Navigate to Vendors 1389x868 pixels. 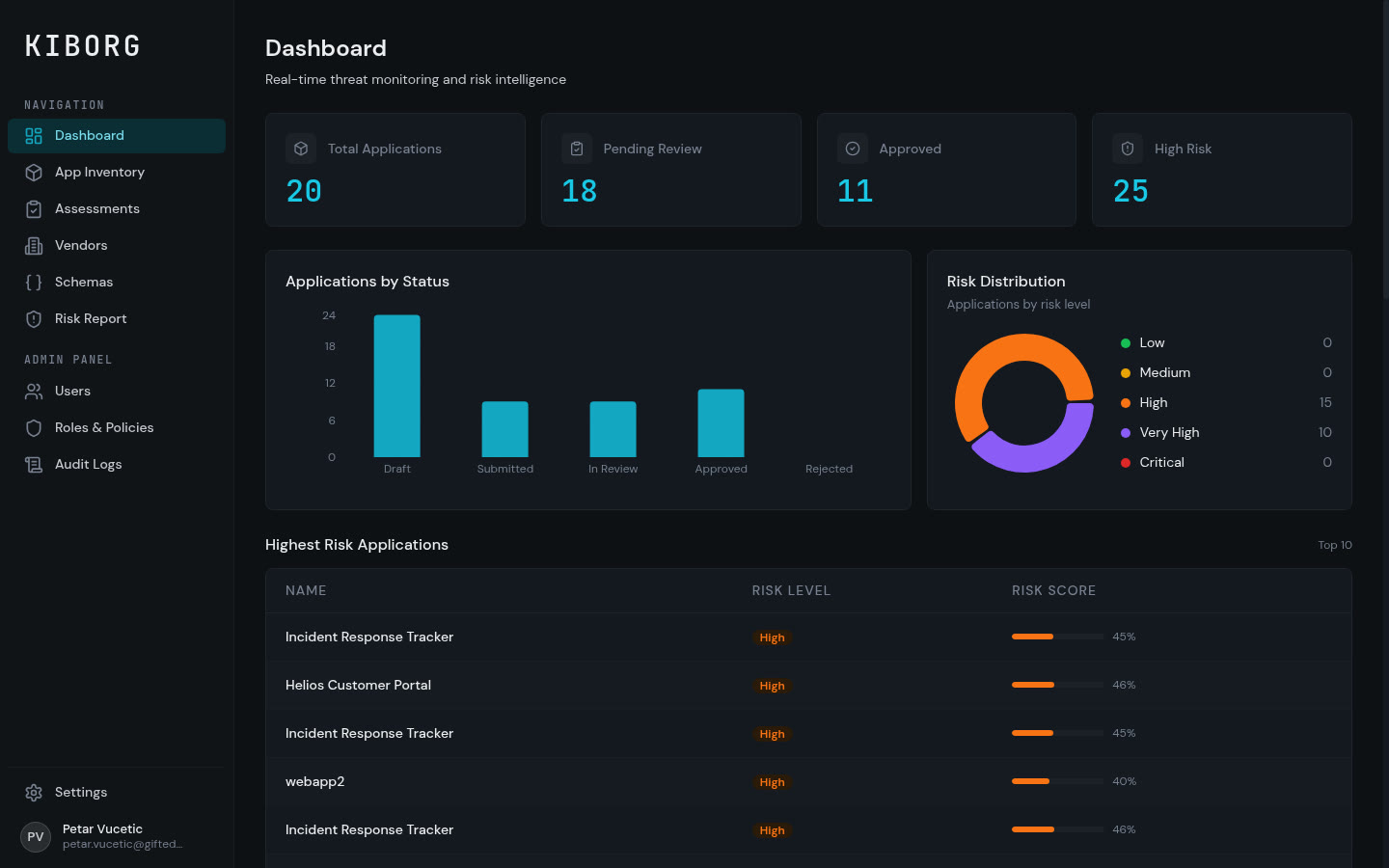(x=117, y=246)
